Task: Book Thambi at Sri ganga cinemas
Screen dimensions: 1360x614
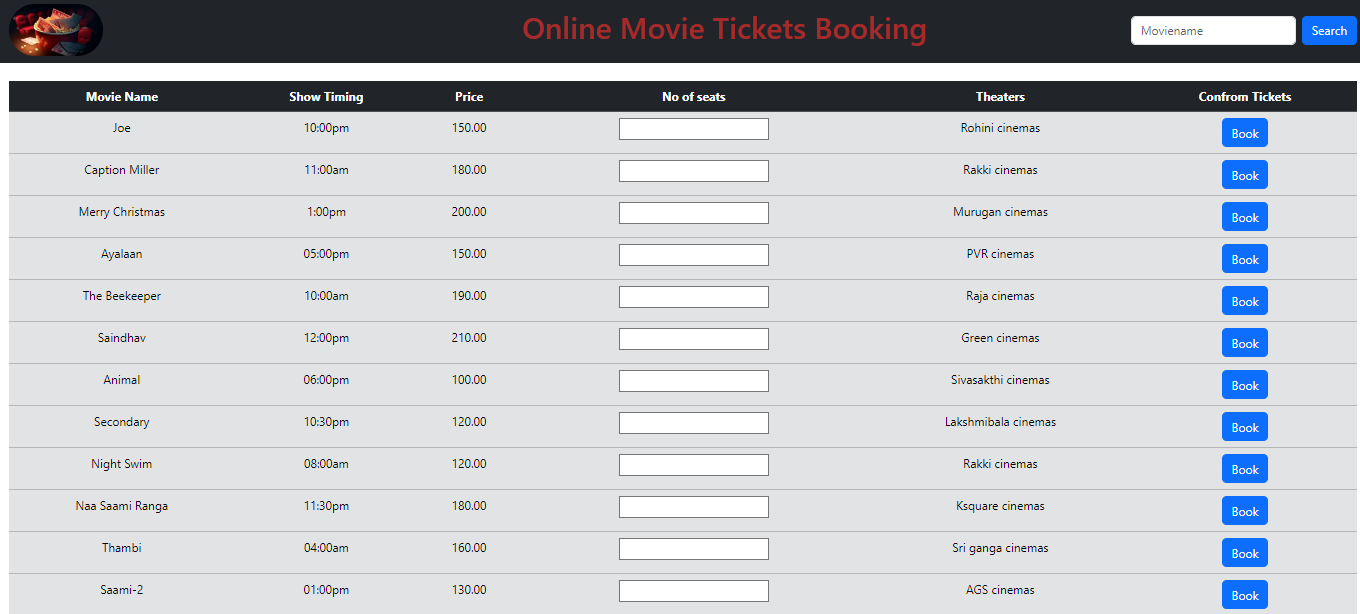Action: (x=1244, y=553)
